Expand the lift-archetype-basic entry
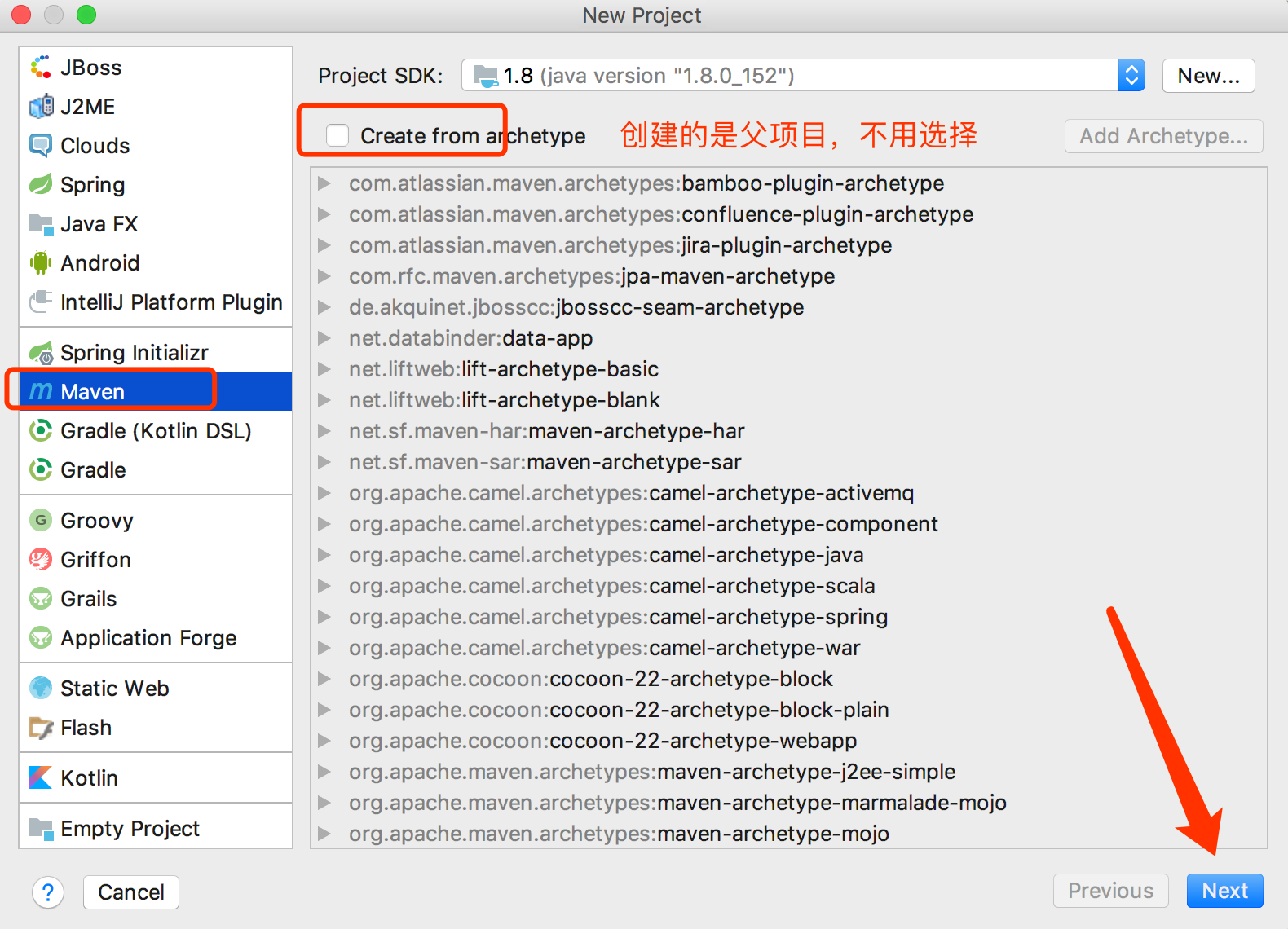The width and height of the screenshot is (1288, 929). (x=324, y=369)
